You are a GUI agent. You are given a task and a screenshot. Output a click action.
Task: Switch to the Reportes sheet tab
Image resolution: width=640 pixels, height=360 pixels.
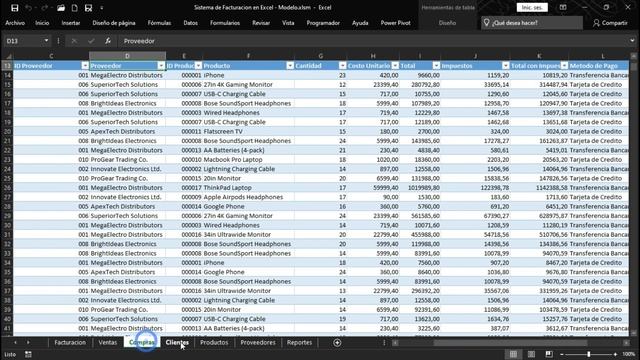(299, 342)
